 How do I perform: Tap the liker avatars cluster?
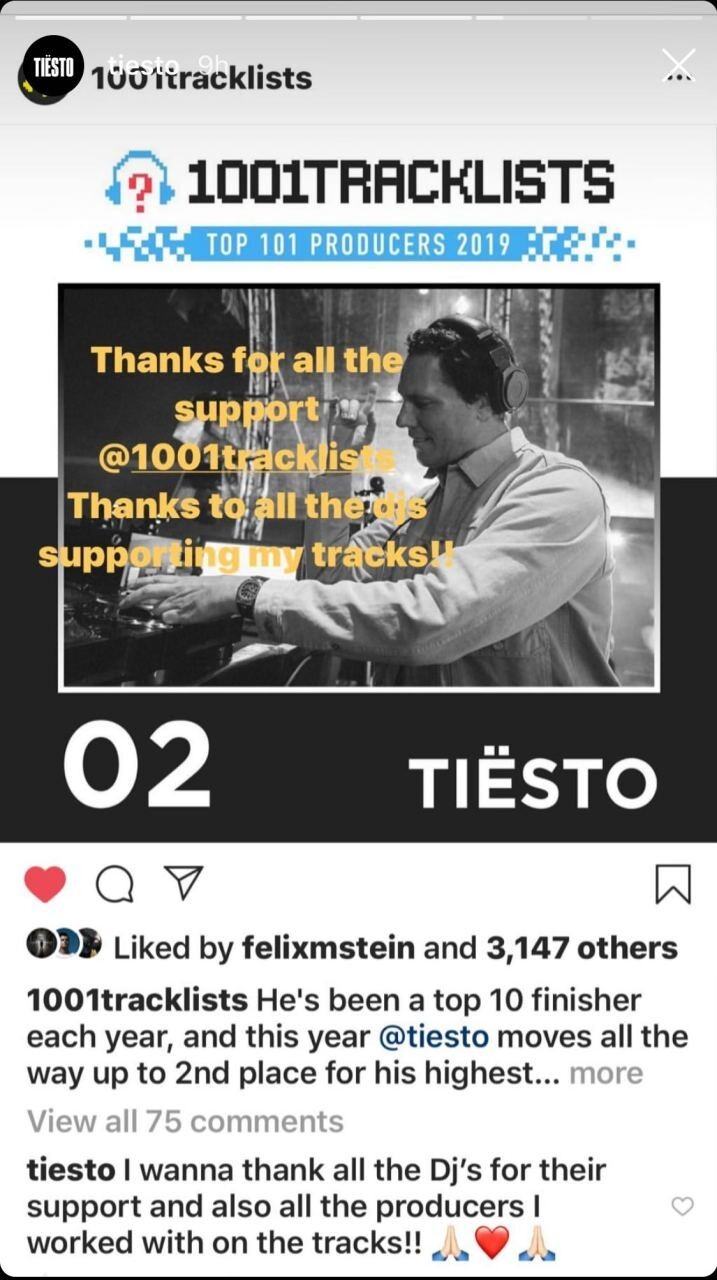(64, 945)
